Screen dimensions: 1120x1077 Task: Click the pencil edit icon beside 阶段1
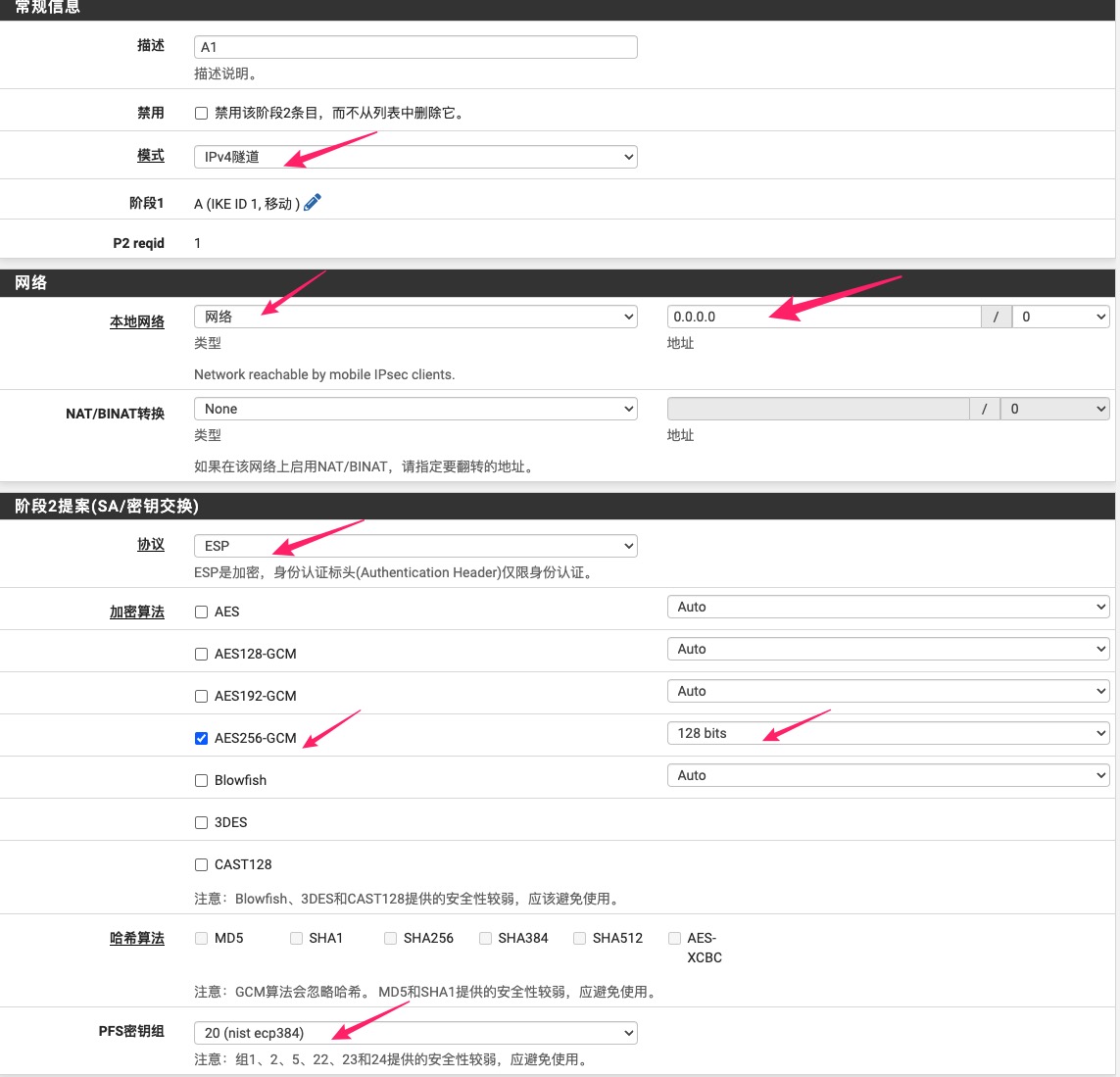click(x=313, y=203)
